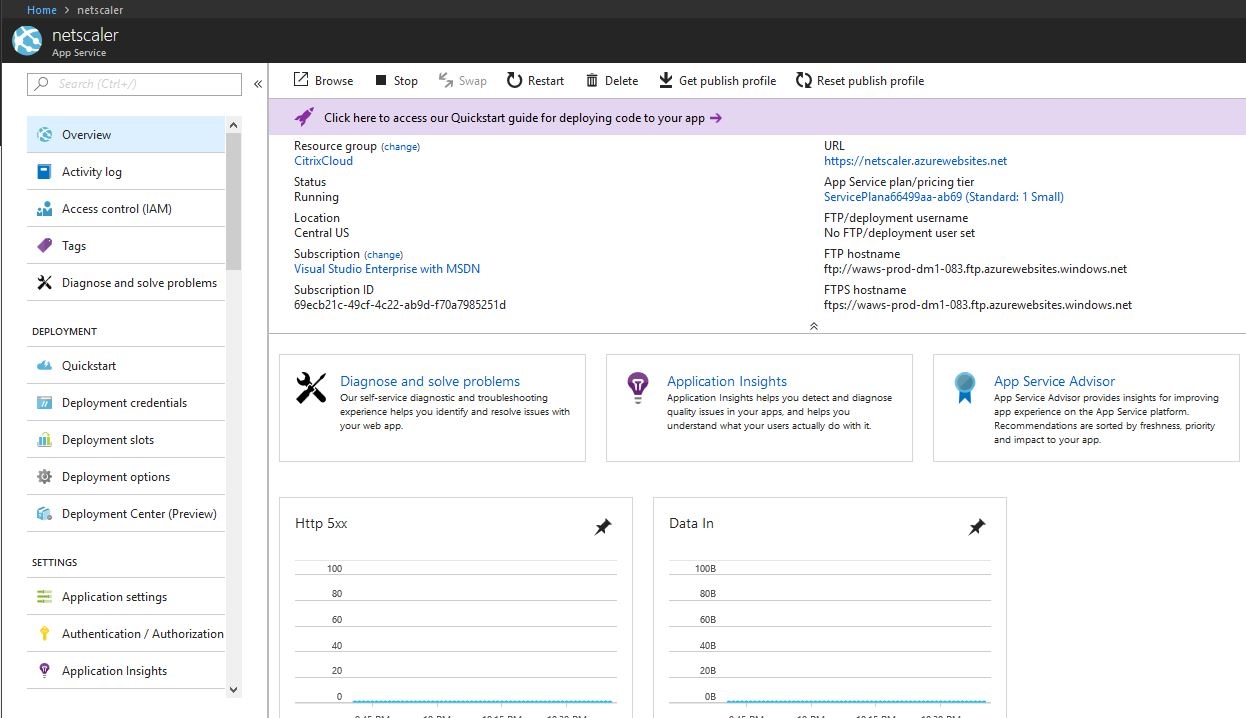This screenshot has height=718, width=1246.
Task: Open the ServicePlana66499aa-ab69 pricing tier link
Action: tap(944, 197)
